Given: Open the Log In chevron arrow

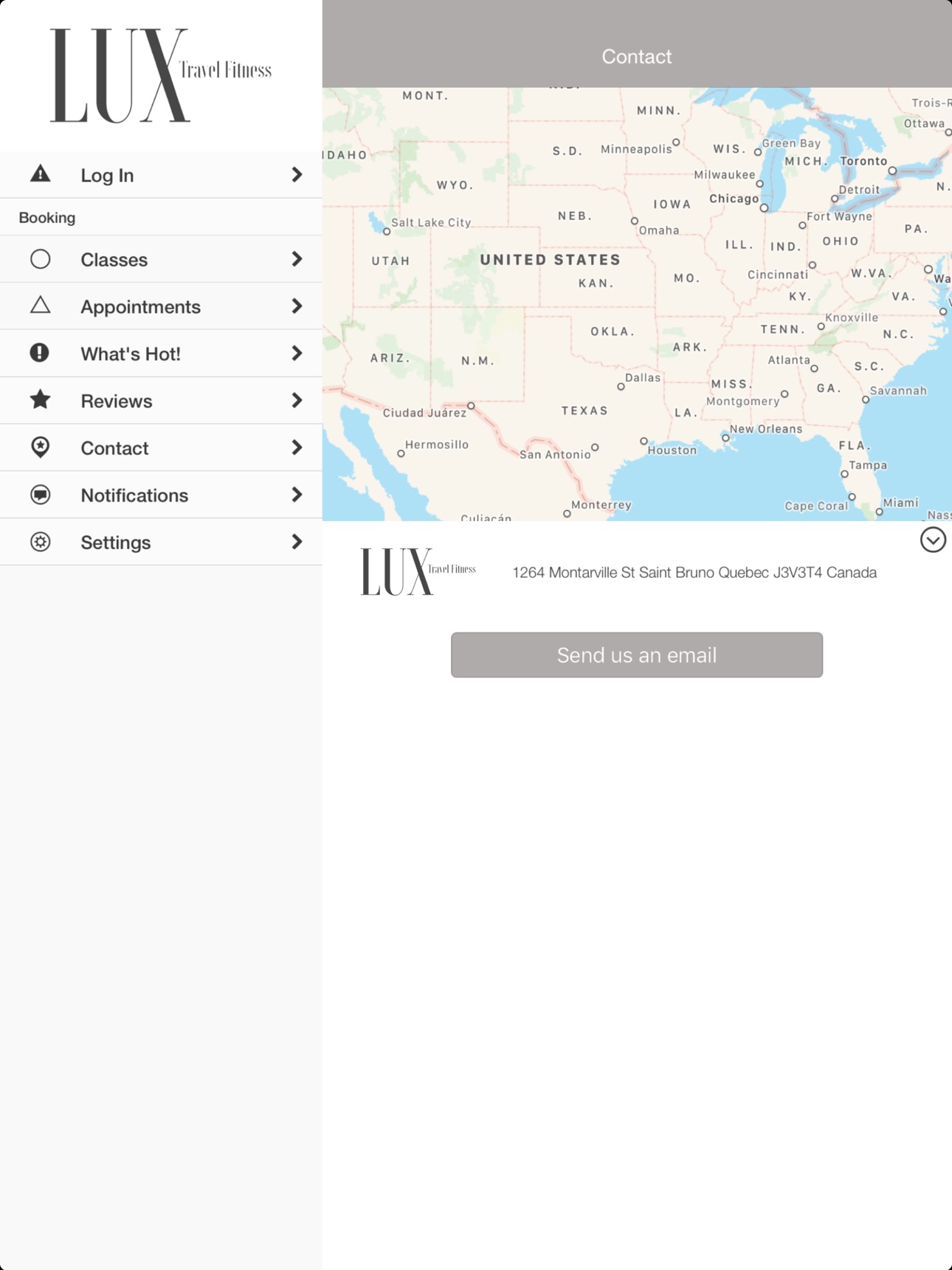Looking at the screenshot, I should pos(297,175).
